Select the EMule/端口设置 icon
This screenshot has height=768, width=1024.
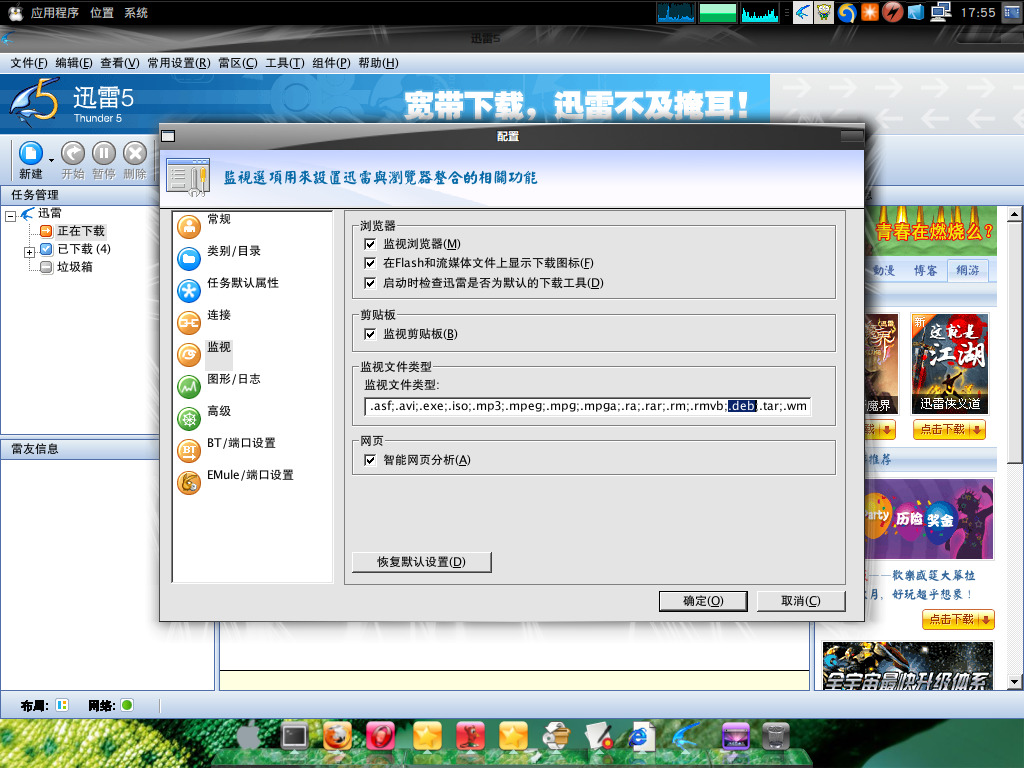pyautogui.click(x=189, y=483)
